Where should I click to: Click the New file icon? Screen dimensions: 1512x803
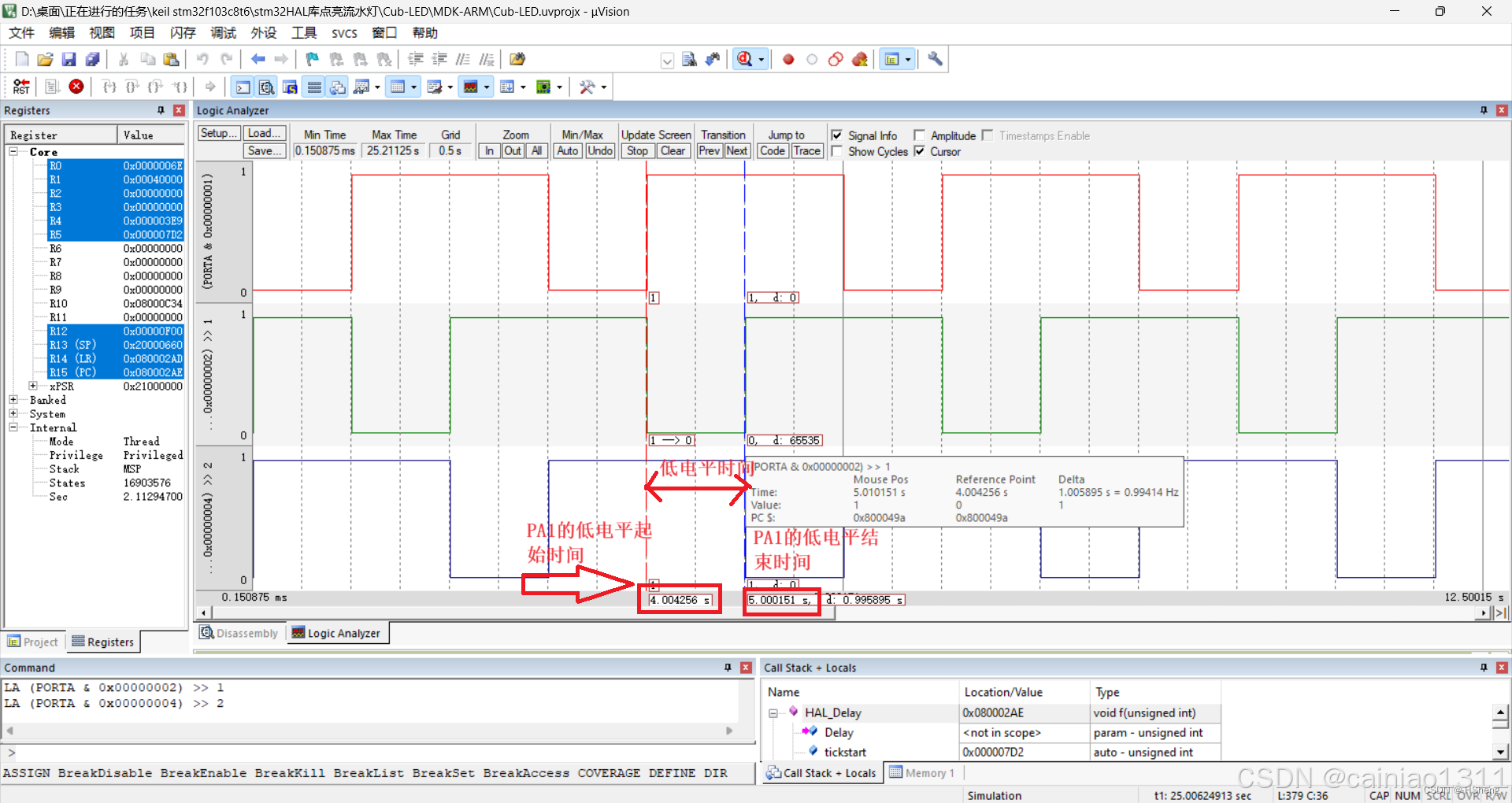tap(22, 59)
